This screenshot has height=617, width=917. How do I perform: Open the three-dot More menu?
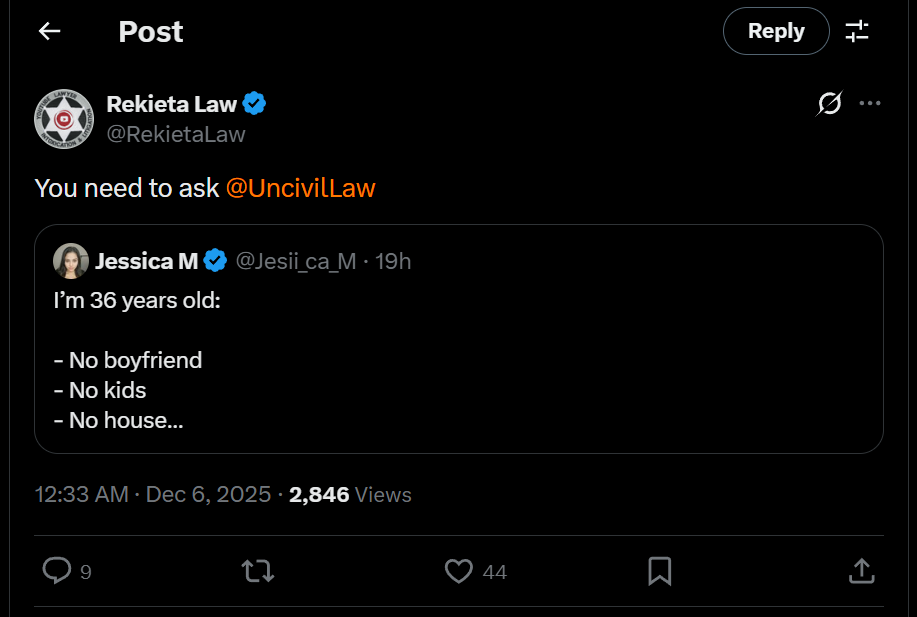(x=870, y=104)
